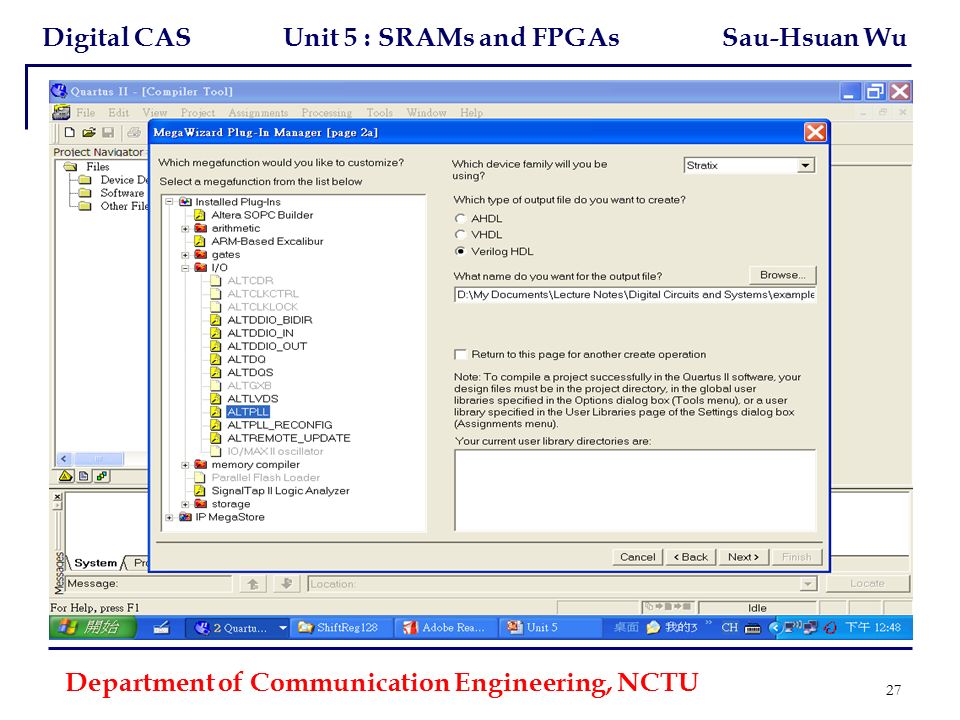This screenshot has height=720, width=960.
Task: Click the Save toolbar icon
Action: 108,132
